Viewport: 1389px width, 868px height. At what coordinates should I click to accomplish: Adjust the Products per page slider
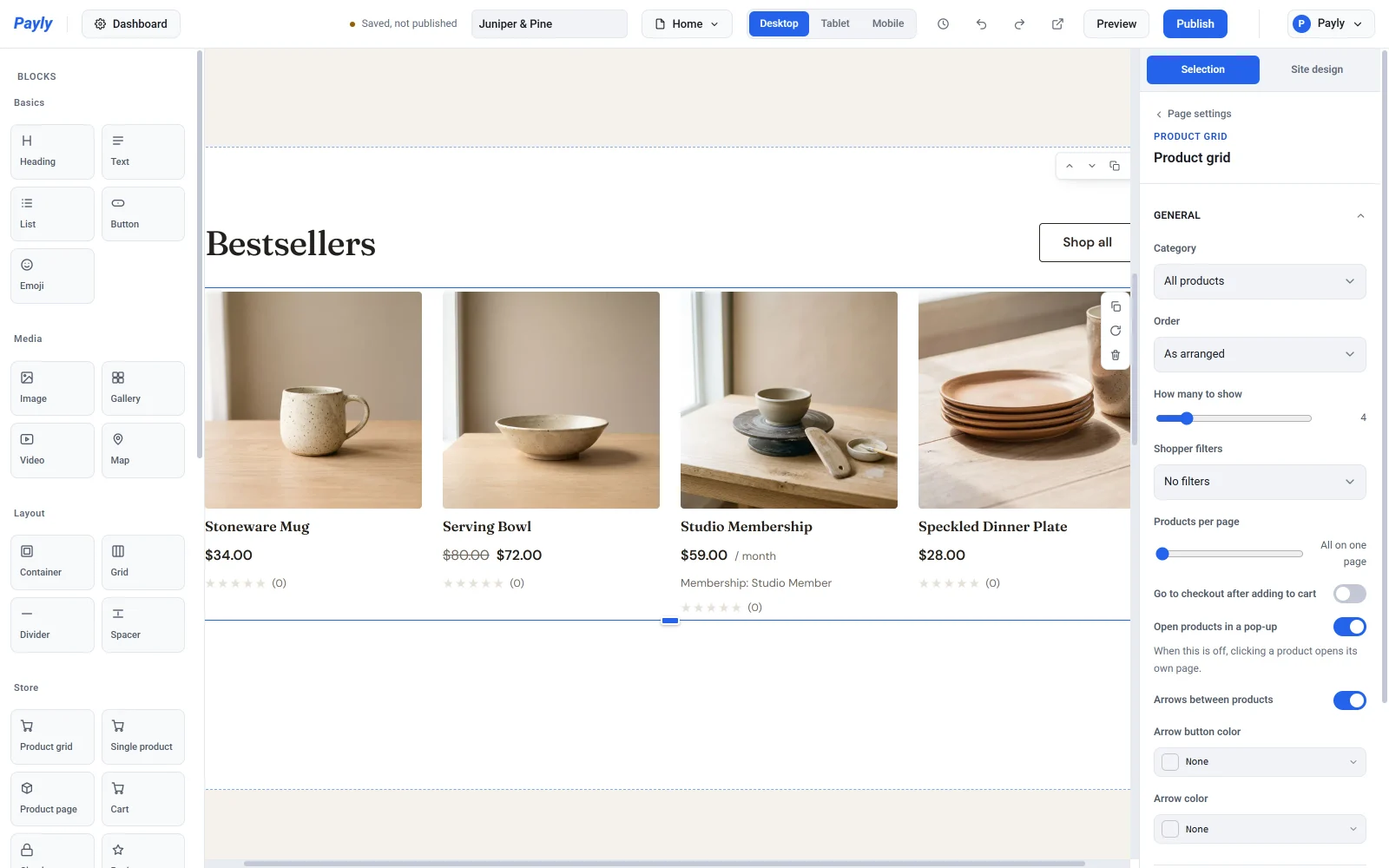click(x=1229, y=554)
